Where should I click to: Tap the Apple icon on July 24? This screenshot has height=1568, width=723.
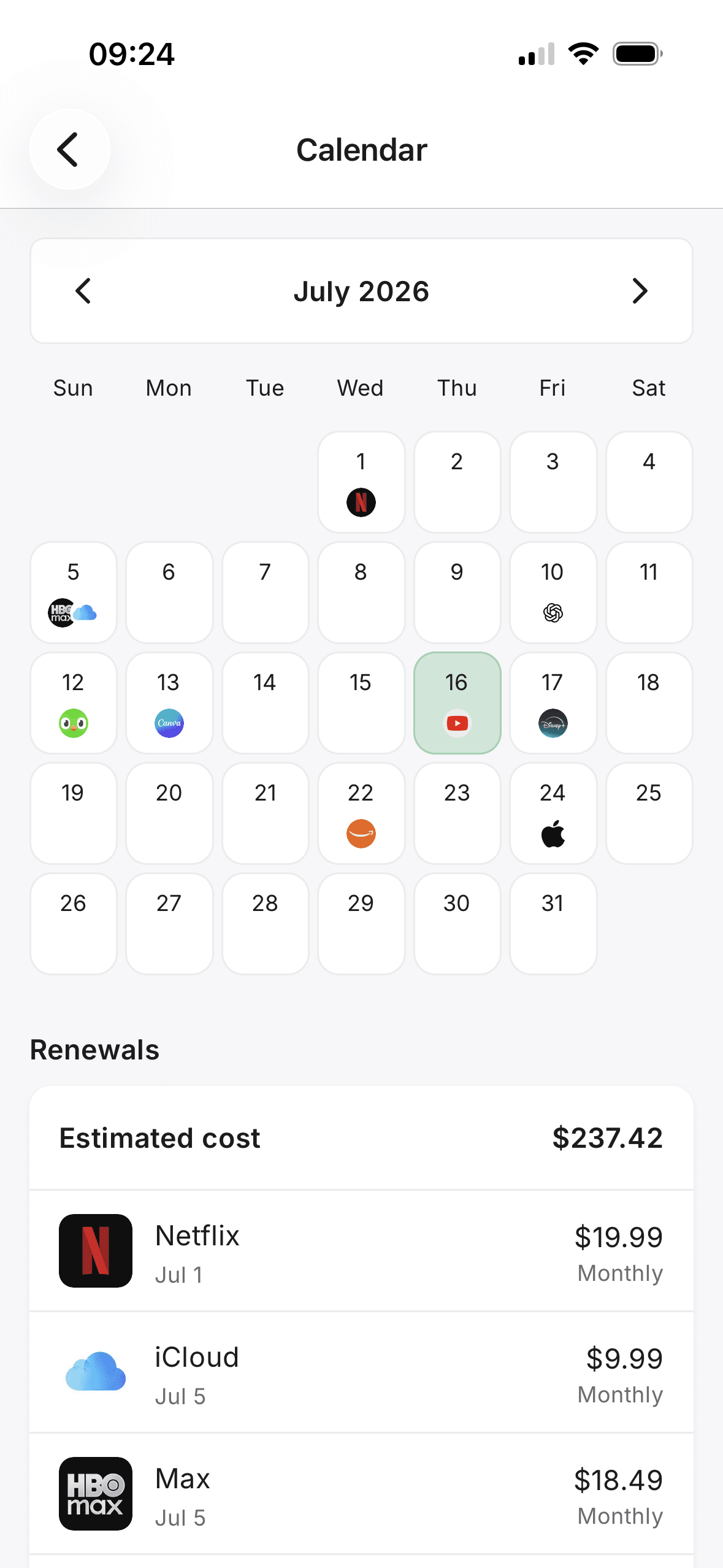[553, 834]
